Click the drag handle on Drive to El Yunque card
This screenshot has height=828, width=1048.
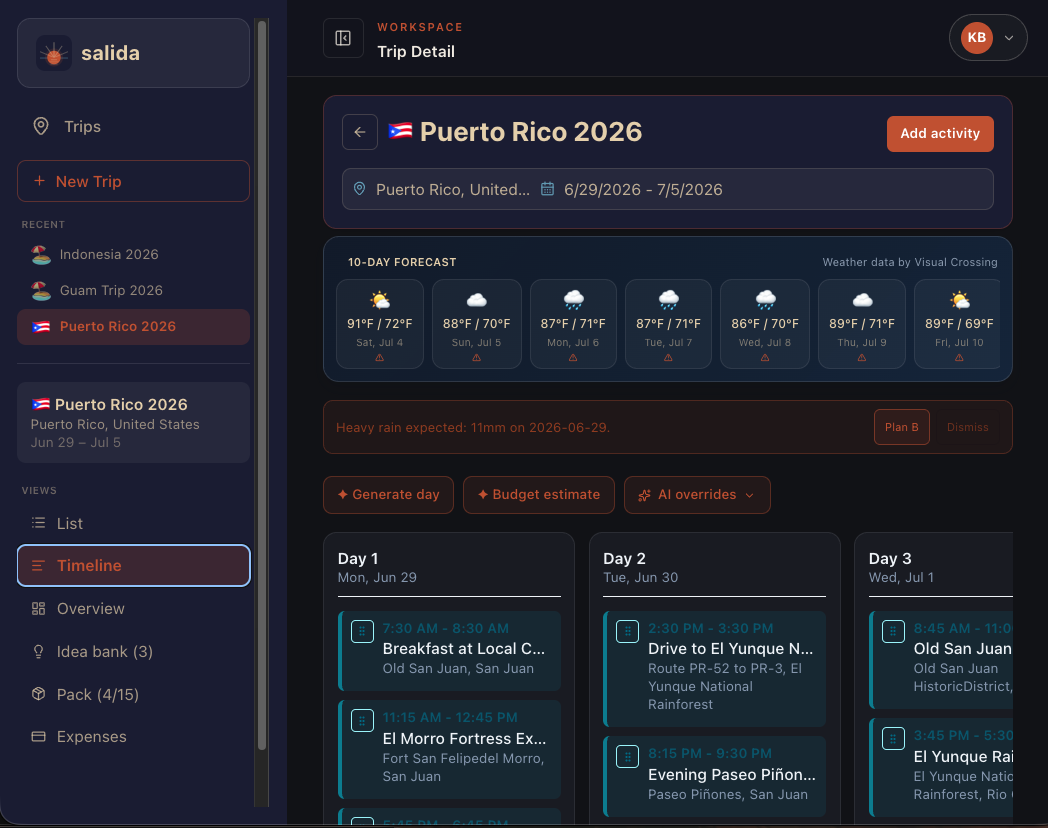[x=628, y=631]
